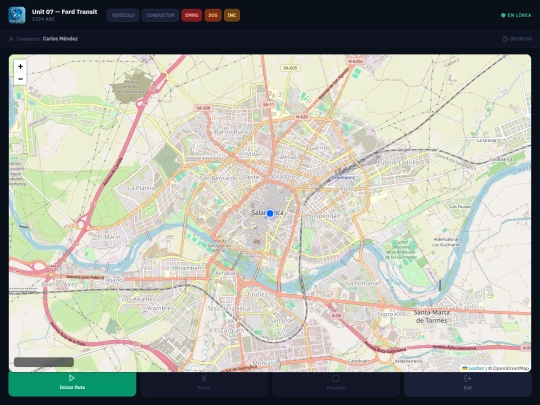The width and height of the screenshot is (540, 405).
Task: Click the San Bernardo map label
Action: 218,178
